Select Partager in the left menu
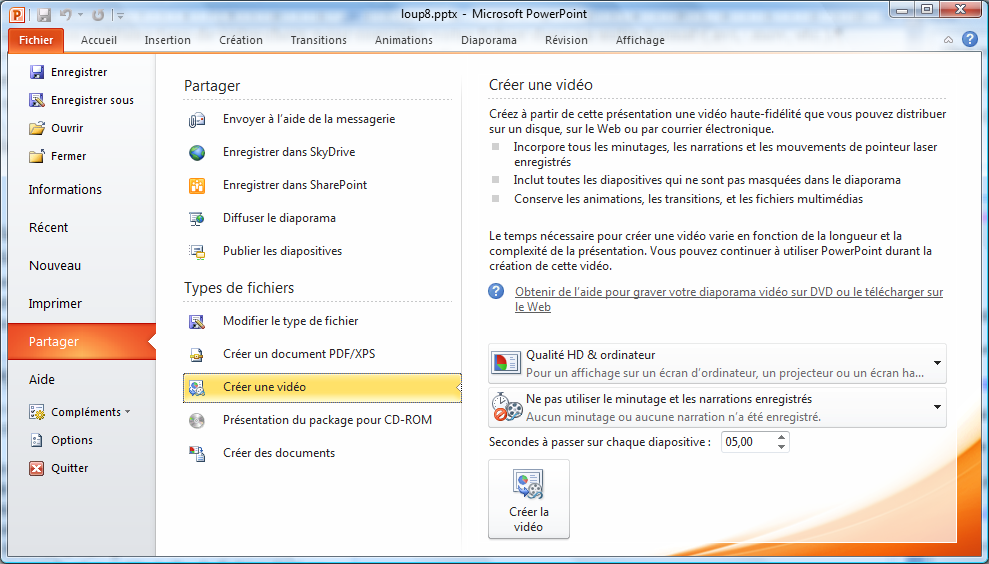 (82, 341)
